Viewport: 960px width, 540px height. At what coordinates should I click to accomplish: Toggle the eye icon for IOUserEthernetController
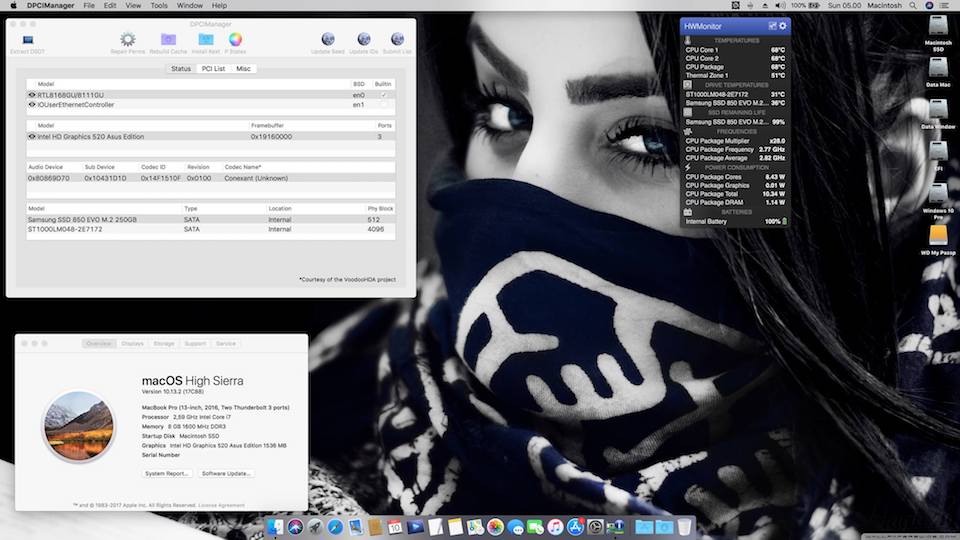pyautogui.click(x=32, y=104)
